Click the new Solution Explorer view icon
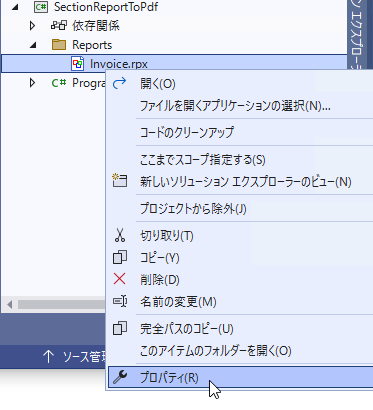 [x=120, y=180]
